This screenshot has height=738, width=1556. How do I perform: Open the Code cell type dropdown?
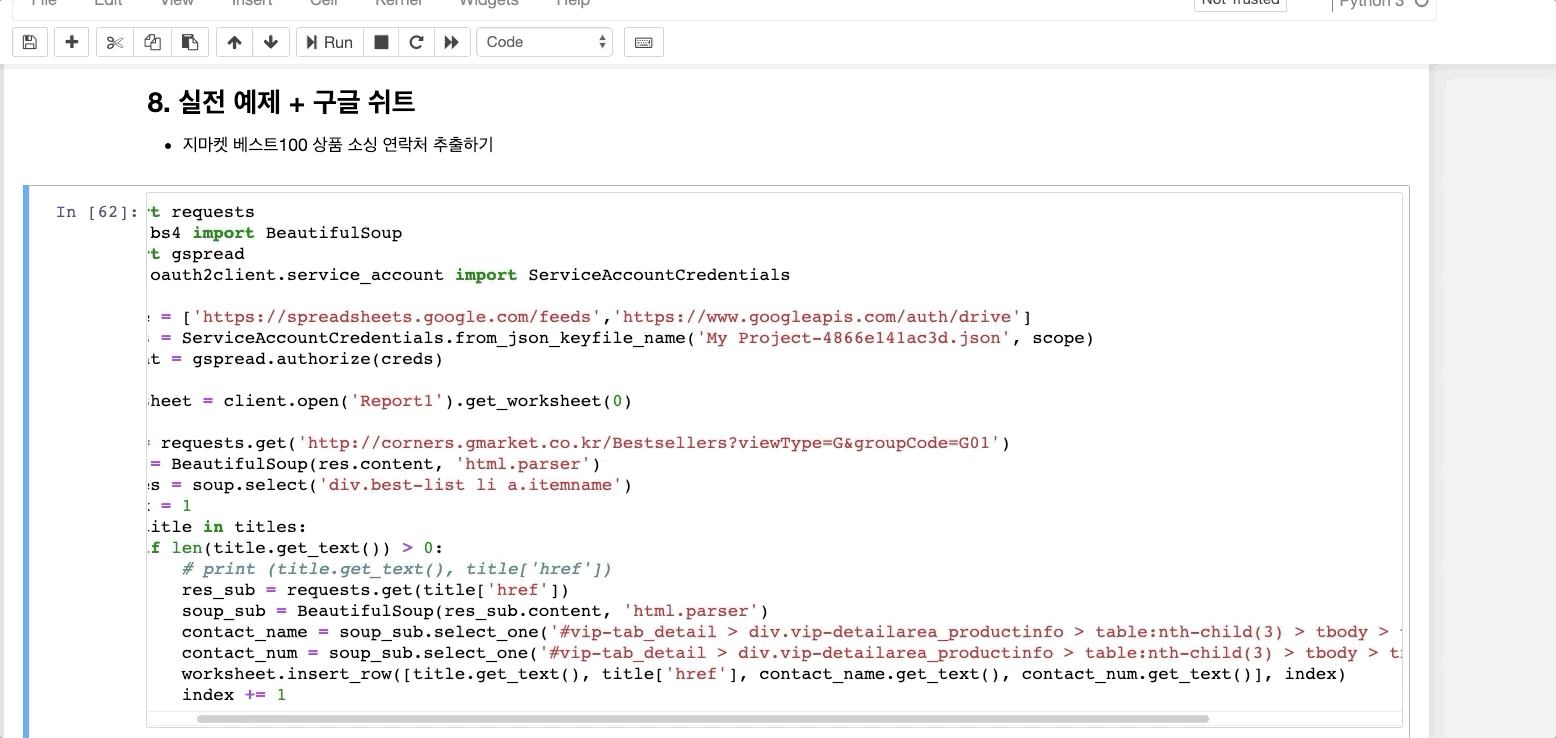pyautogui.click(x=545, y=42)
